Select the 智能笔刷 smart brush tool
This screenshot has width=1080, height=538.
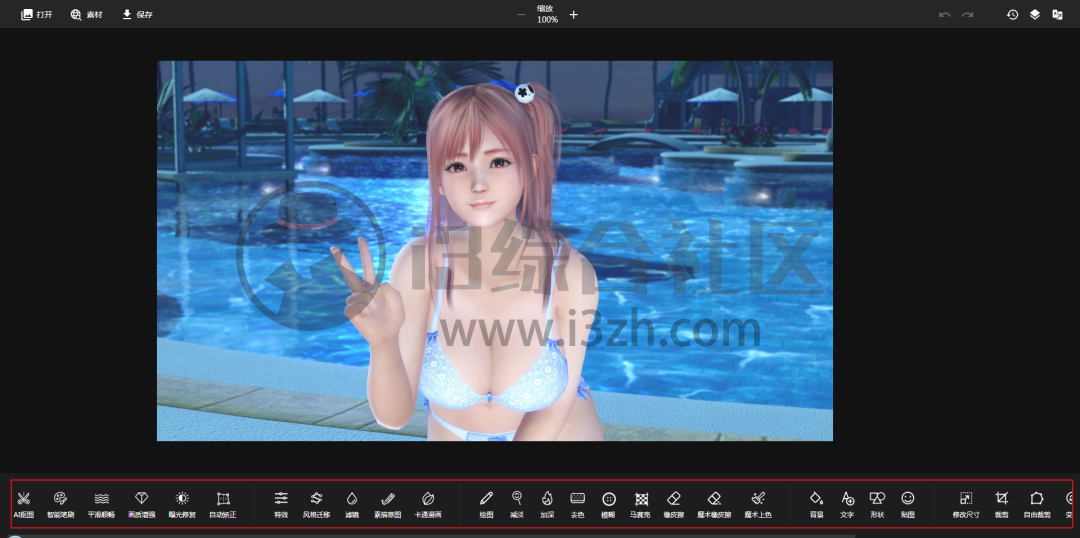(x=60, y=504)
